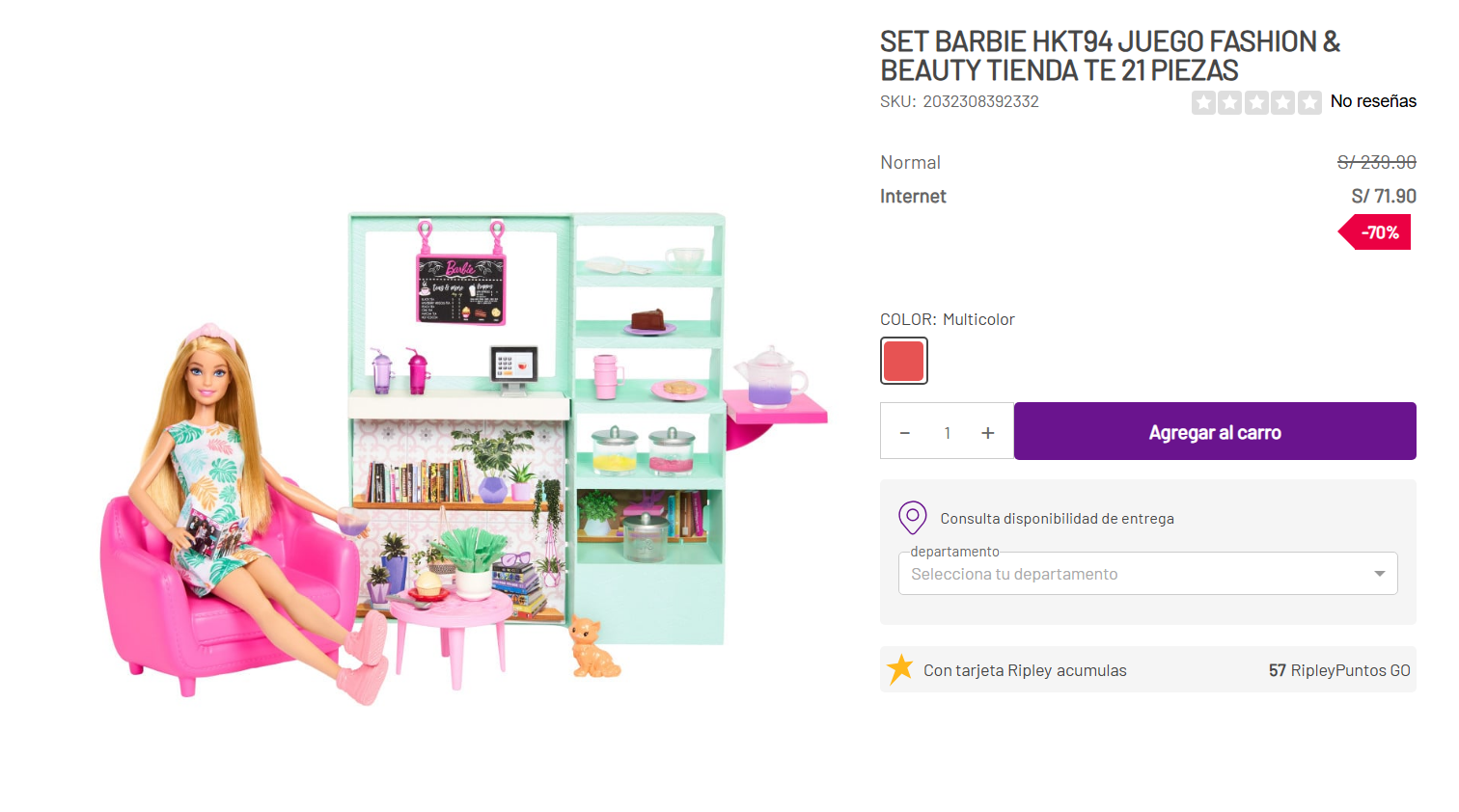
Task: Click the first review rating star
Action: click(x=1203, y=102)
